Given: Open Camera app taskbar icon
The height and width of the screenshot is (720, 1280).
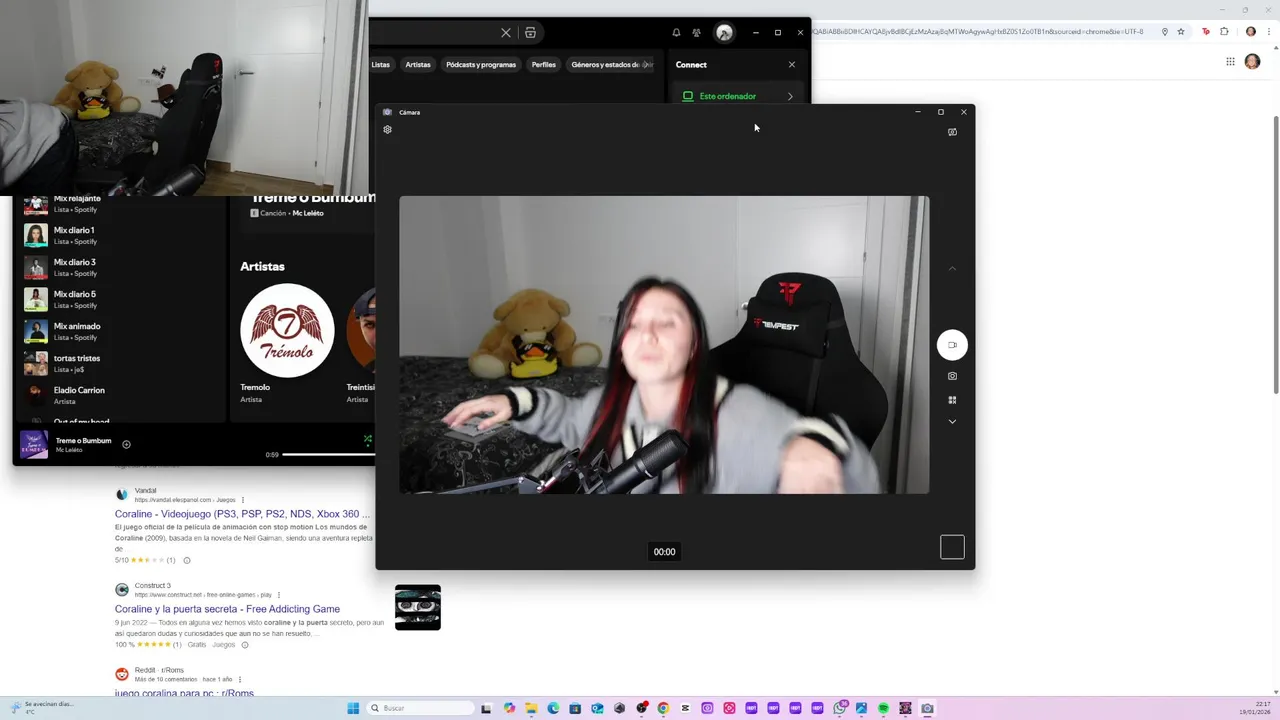Looking at the screenshot, I should [927, 708].
